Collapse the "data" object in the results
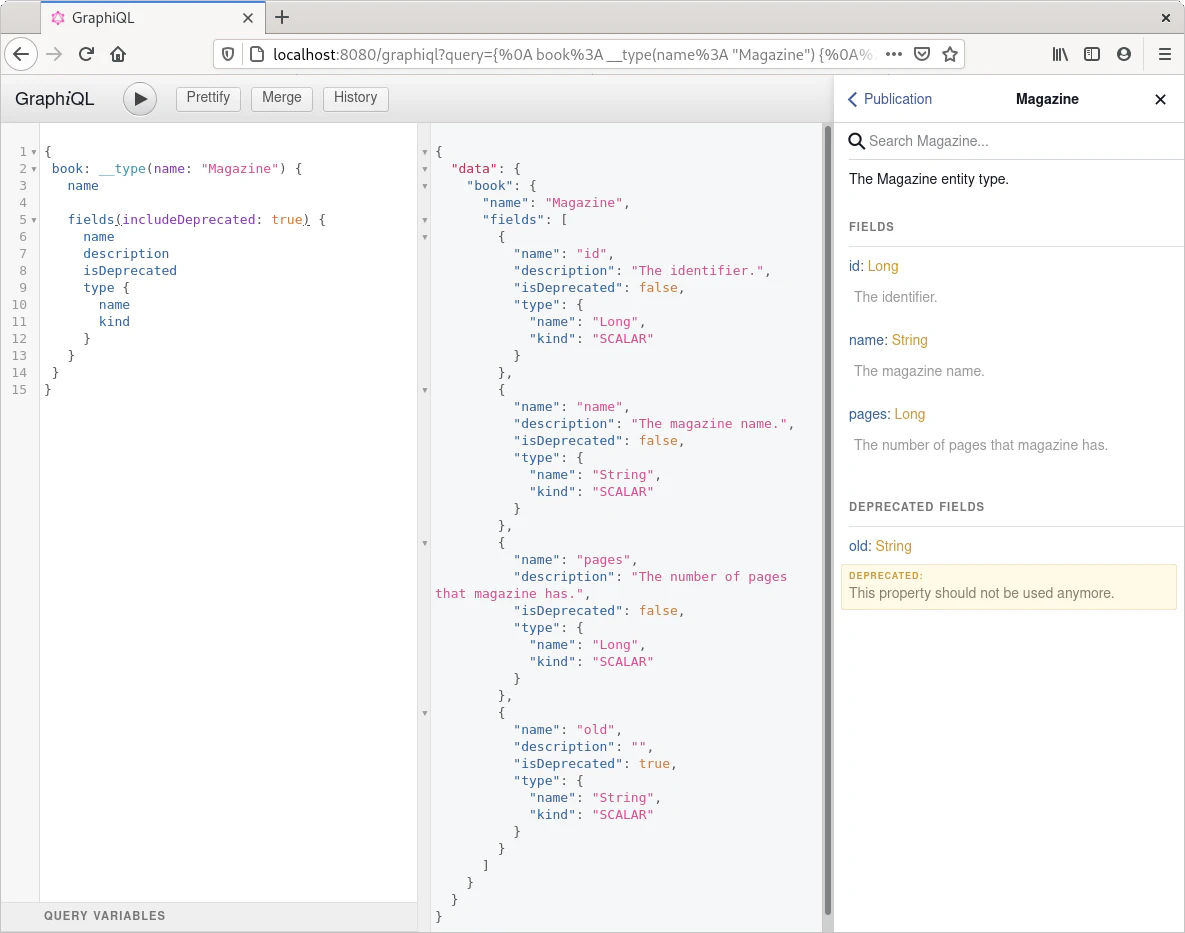This screenshot has height=933, width=1185. [425, 169]
